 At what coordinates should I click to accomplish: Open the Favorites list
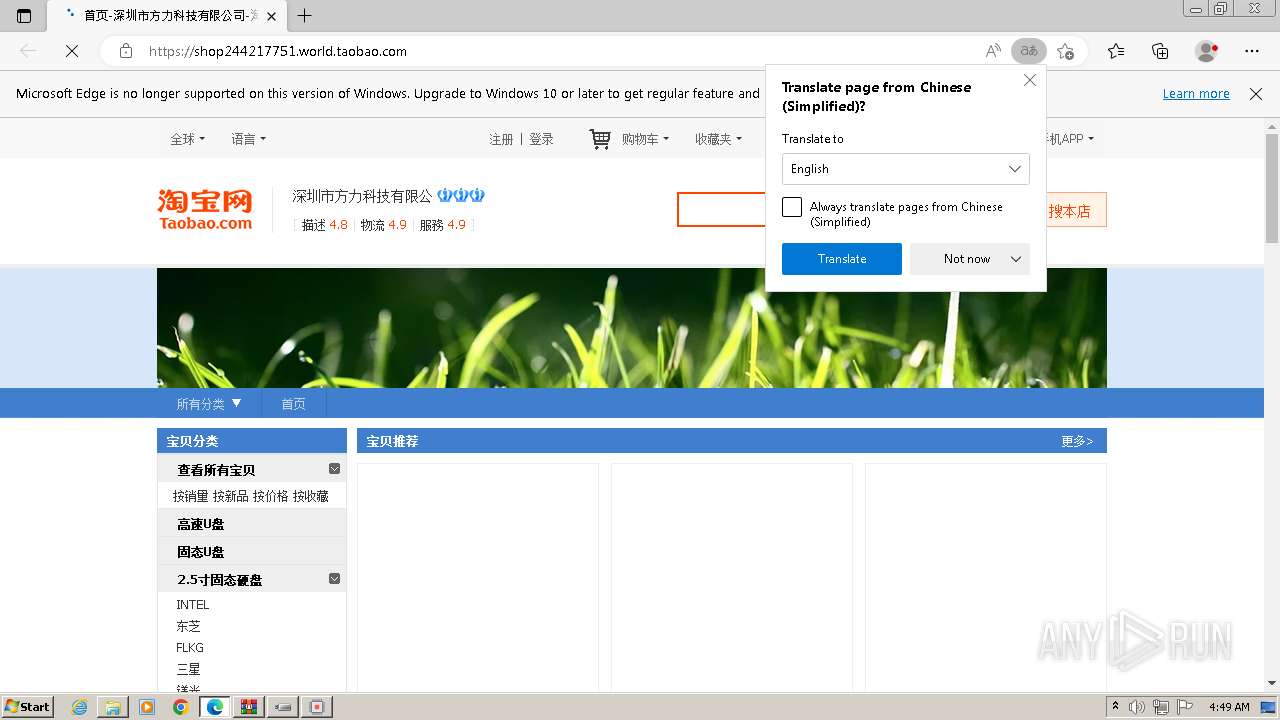(x=1116, y=51)
